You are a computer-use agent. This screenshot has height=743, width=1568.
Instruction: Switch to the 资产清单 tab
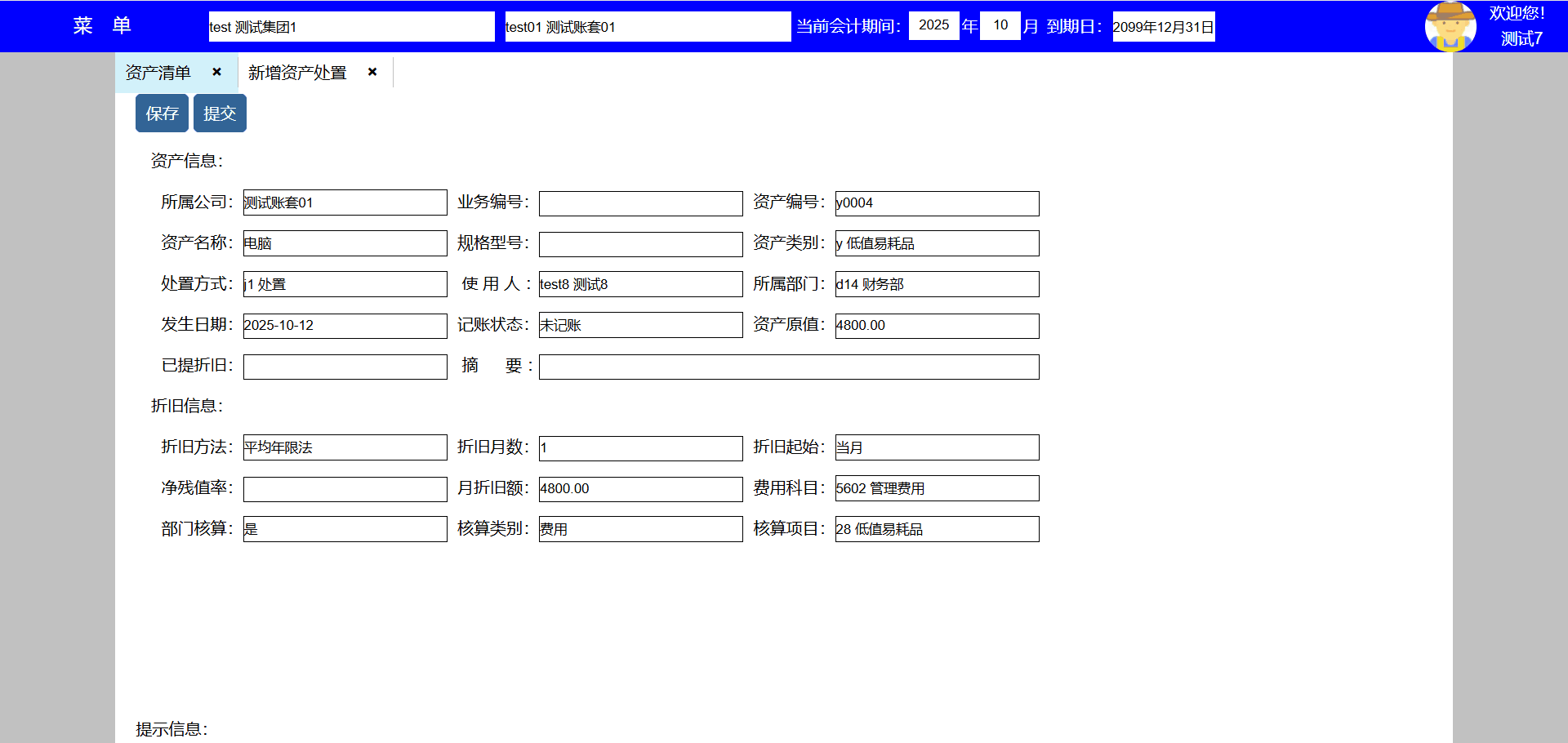tap(158, 73)
